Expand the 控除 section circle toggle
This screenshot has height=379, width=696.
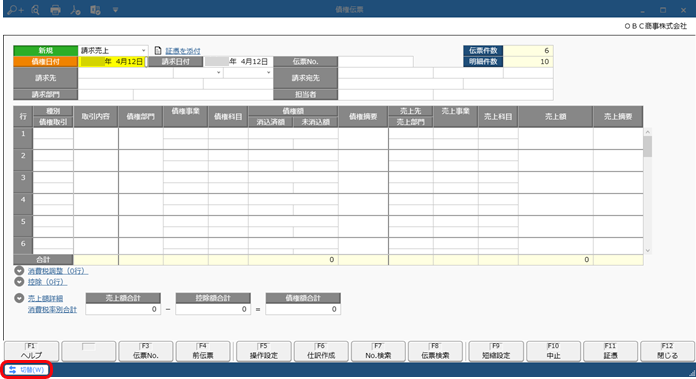tap(19, 281)
